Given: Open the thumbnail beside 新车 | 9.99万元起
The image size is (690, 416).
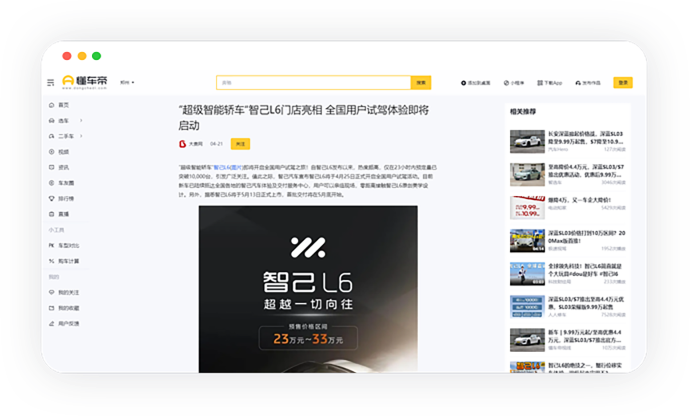Looking at the screenshot, I should [527, 340].
